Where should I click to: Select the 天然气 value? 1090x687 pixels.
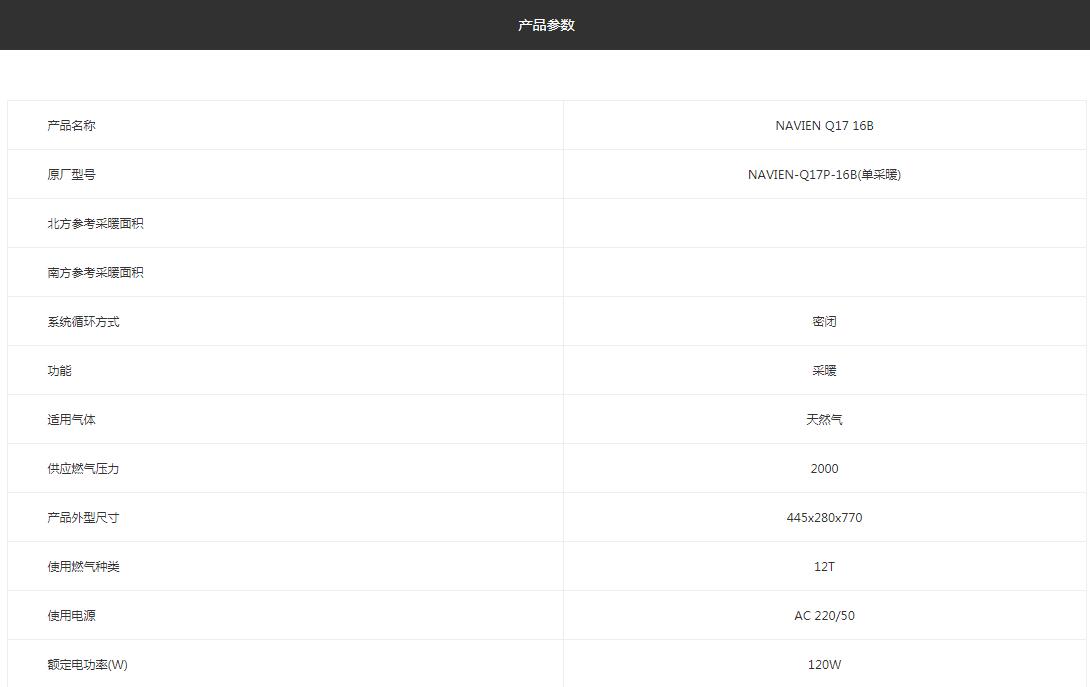point(824,420)
